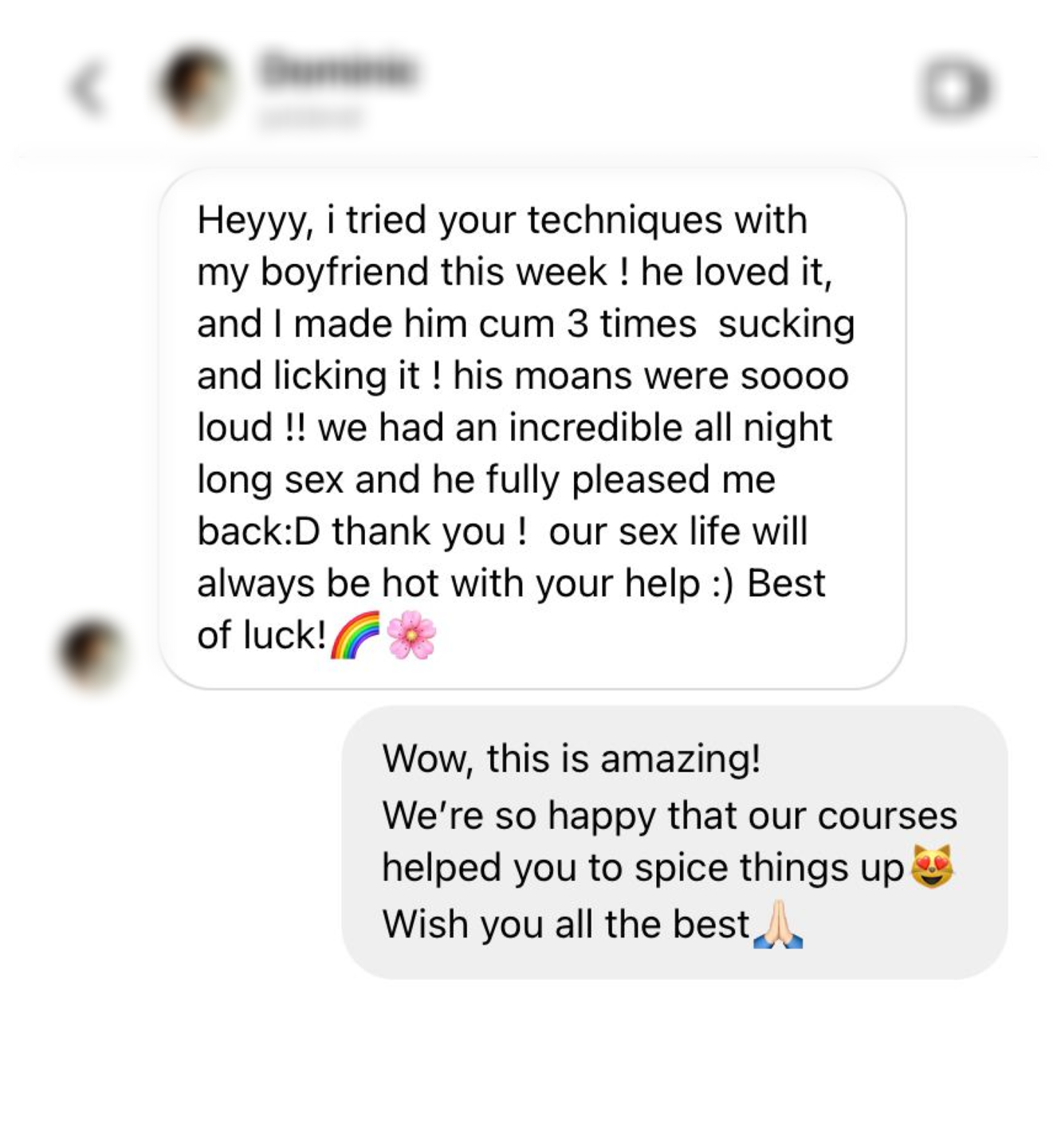Select the gray sent reply bubble
The width and height of the screenshot is (1057, 1148).
point(674,842)
